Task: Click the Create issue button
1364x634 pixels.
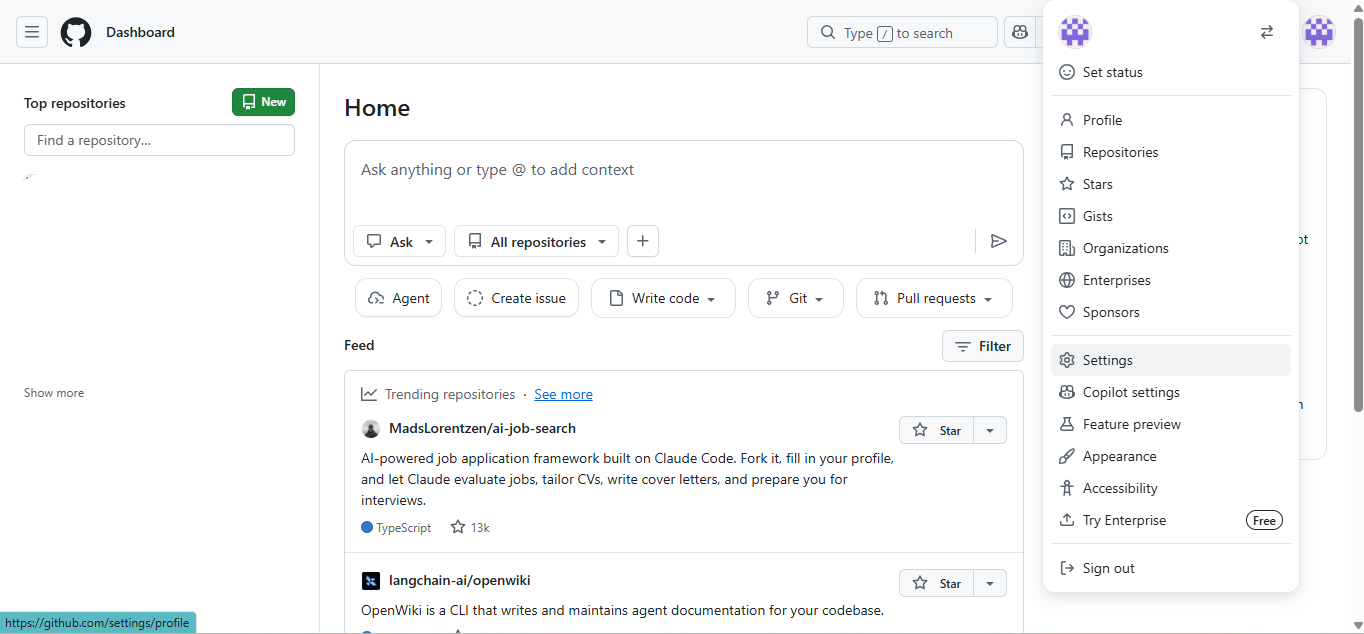Action: point(516,298)
